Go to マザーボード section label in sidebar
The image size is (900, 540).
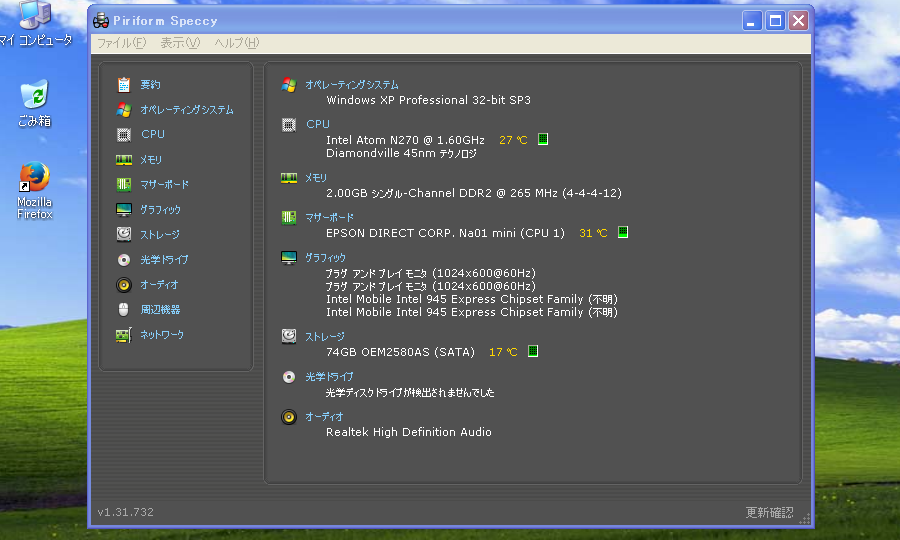coord(165,184)
